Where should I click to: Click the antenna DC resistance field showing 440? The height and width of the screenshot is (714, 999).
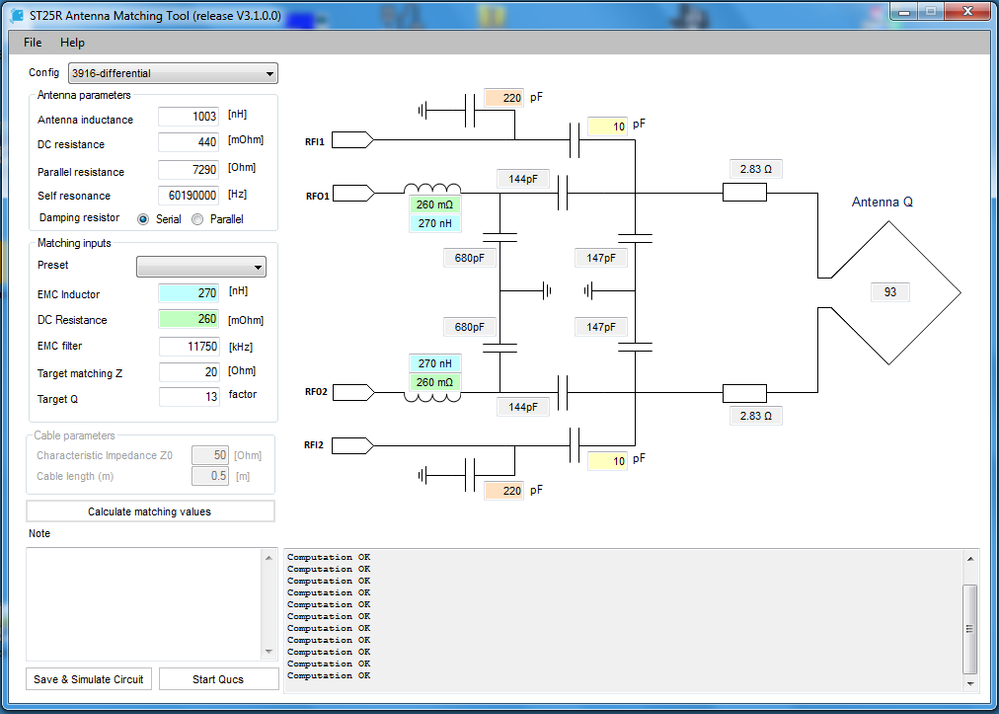click(189, 142)
